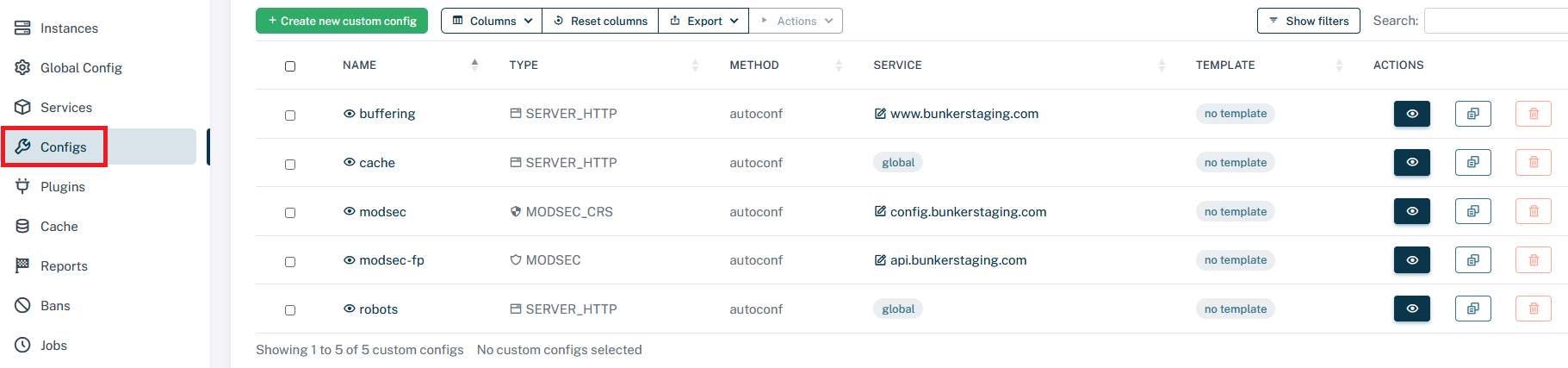Click the view eye button for buffering row

coord(1411,114)
